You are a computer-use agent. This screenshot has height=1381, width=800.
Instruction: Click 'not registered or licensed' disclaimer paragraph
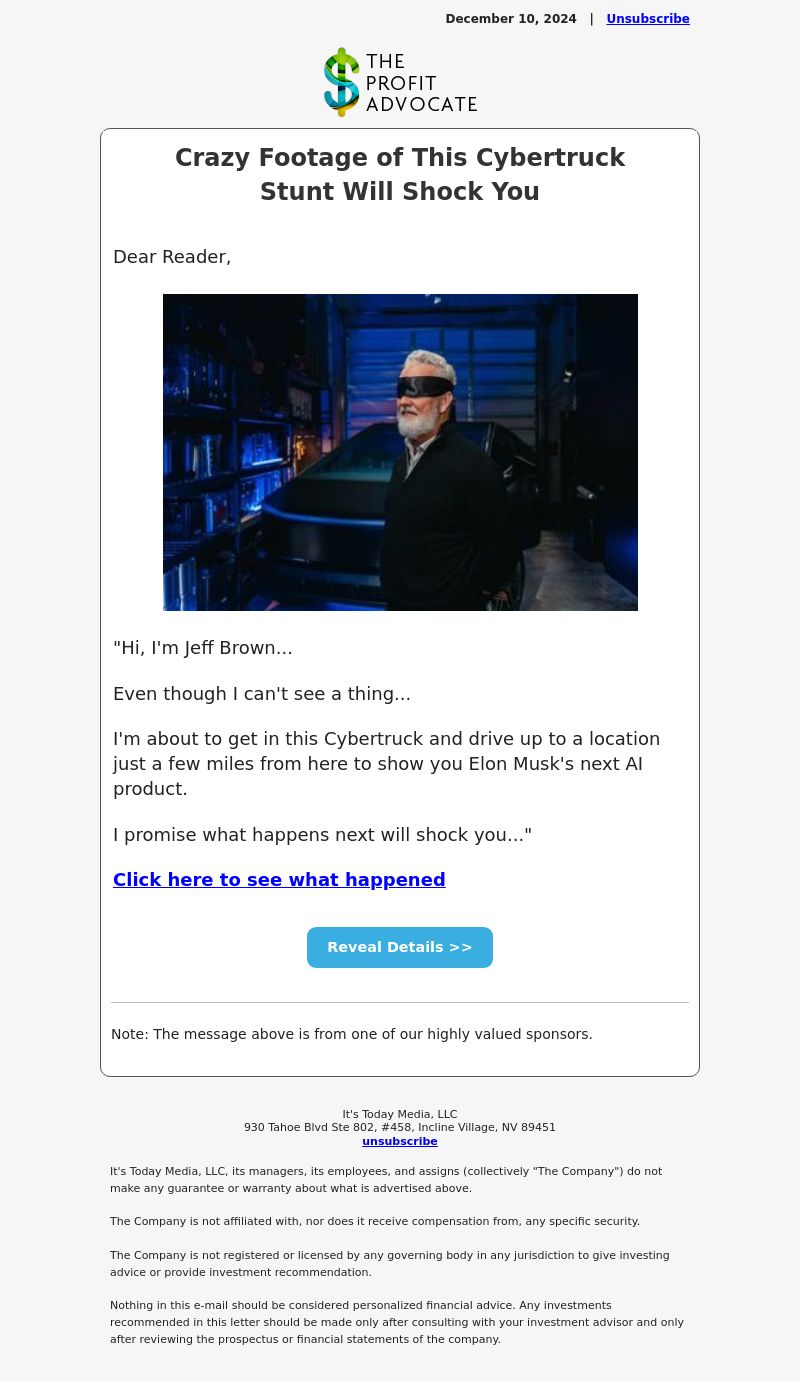[x=390, y=1264]
